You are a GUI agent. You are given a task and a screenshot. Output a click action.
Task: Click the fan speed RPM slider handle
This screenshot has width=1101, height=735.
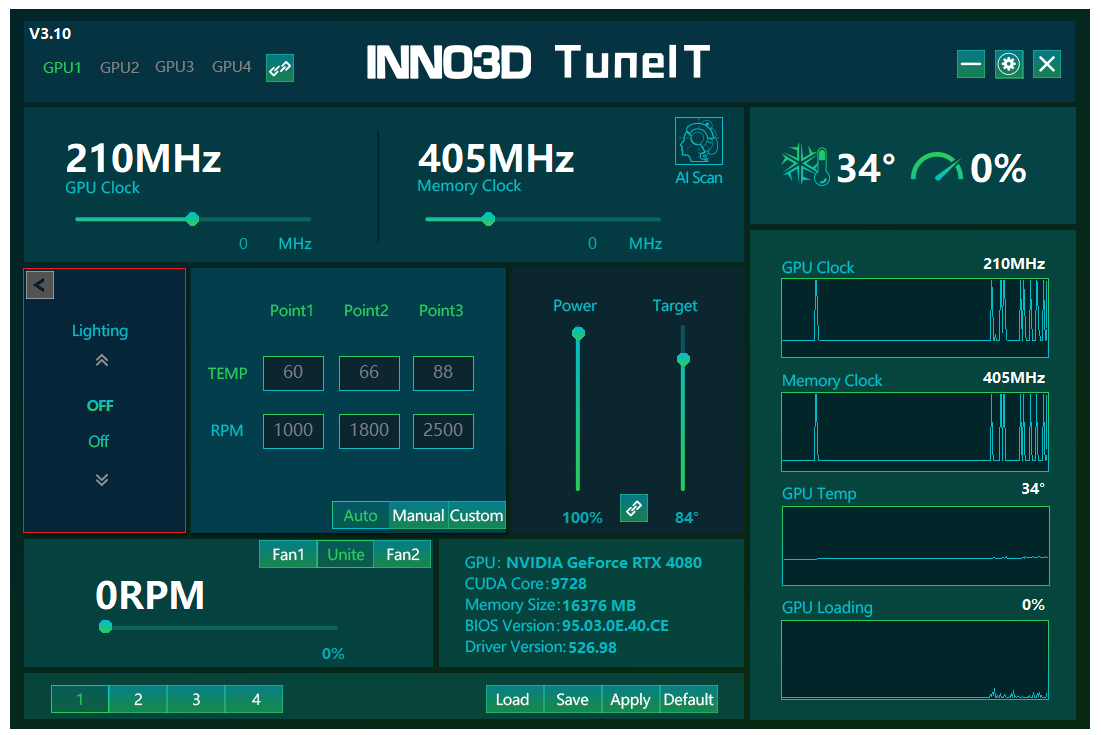click(x=105, y=626)
